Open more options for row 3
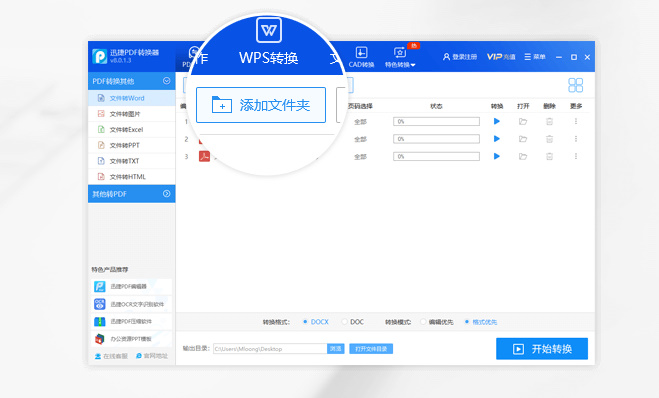 [576, 156]
